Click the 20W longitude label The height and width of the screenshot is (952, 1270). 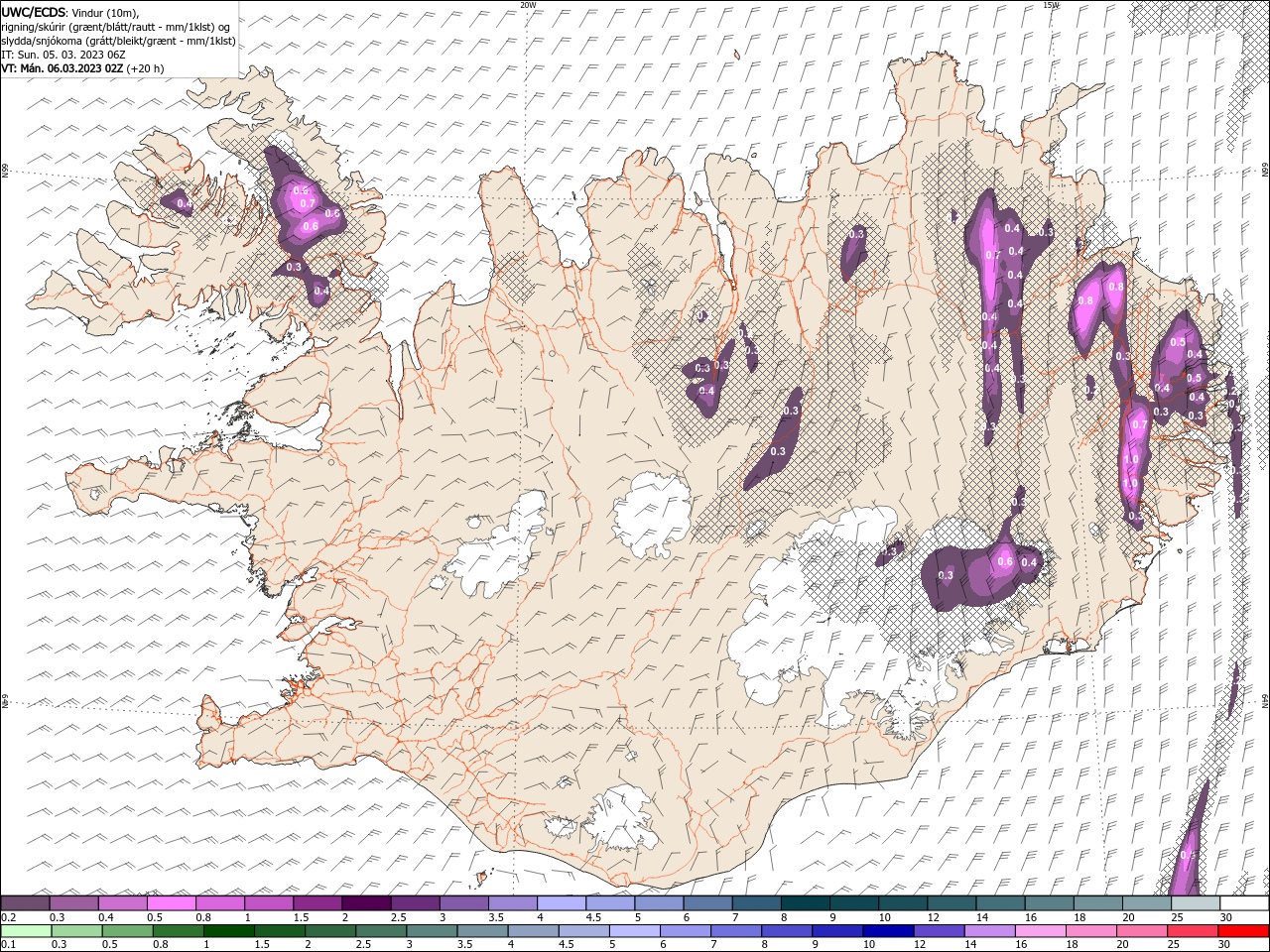(x=528, y=5)
